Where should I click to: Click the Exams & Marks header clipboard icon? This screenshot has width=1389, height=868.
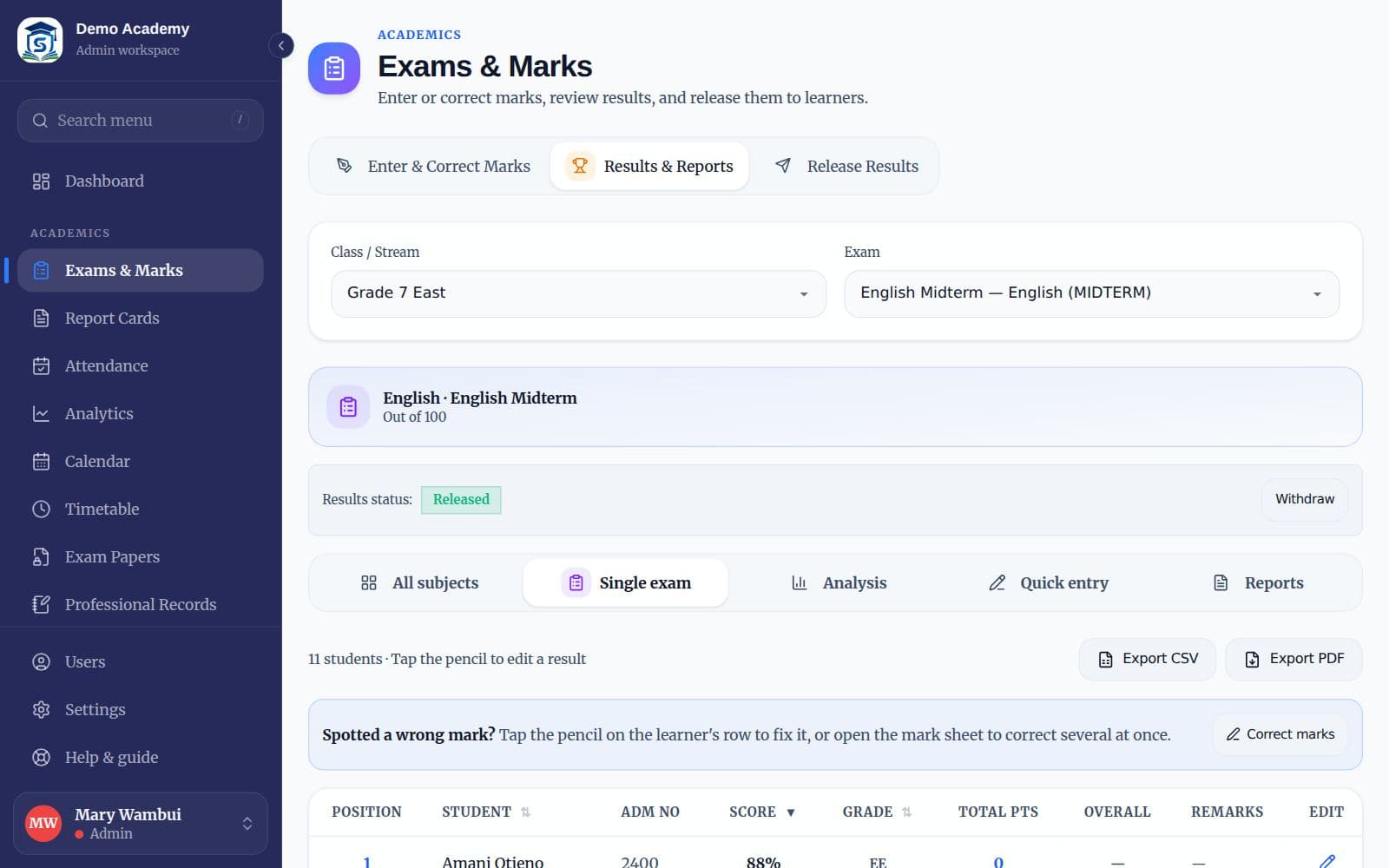click(x=334, y=69)
